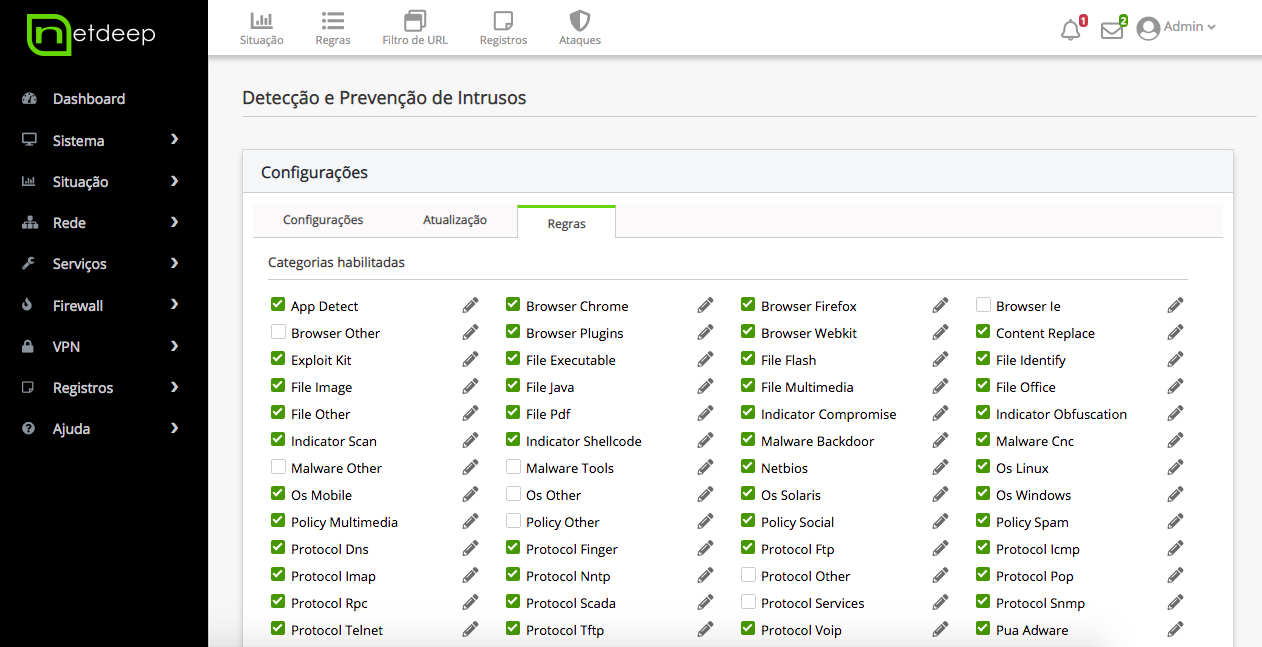Enable the Protocol Services checkbox
The width and height of the screenshot is (1262, 647).
[748, 602]
